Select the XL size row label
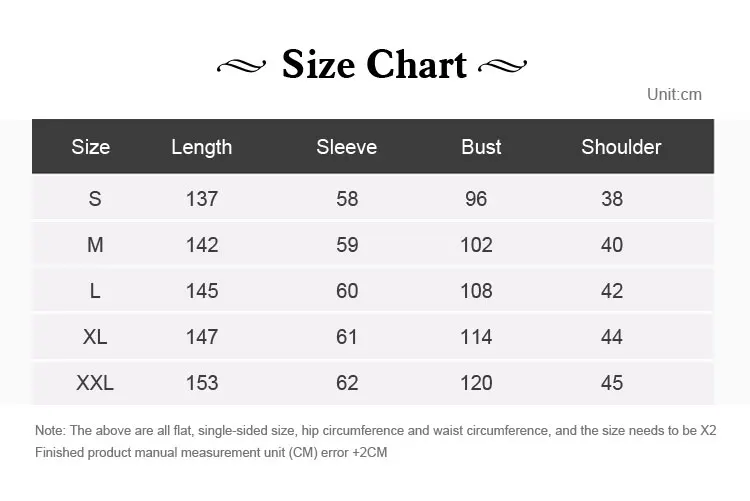The width and height of the screenshot is (750, 501). (95, 337)
